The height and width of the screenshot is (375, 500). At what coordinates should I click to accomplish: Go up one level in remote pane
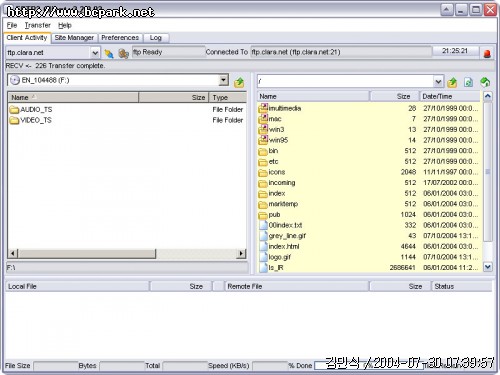[x=452, y=82]
